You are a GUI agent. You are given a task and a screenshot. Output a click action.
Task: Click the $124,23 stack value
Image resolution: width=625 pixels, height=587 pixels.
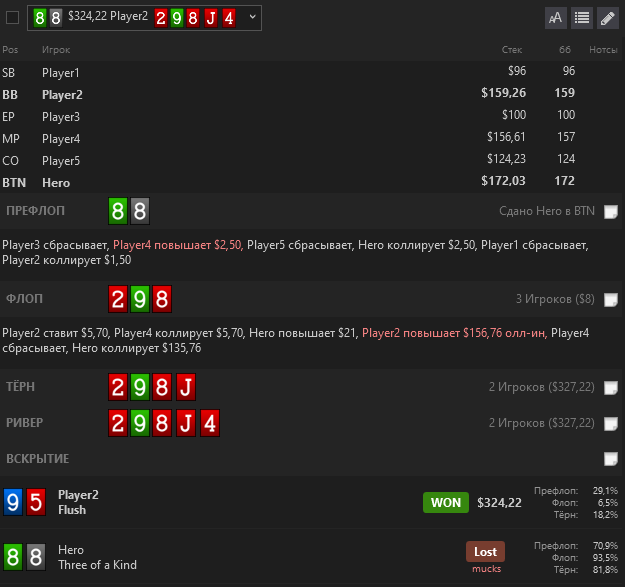(506, 159)
